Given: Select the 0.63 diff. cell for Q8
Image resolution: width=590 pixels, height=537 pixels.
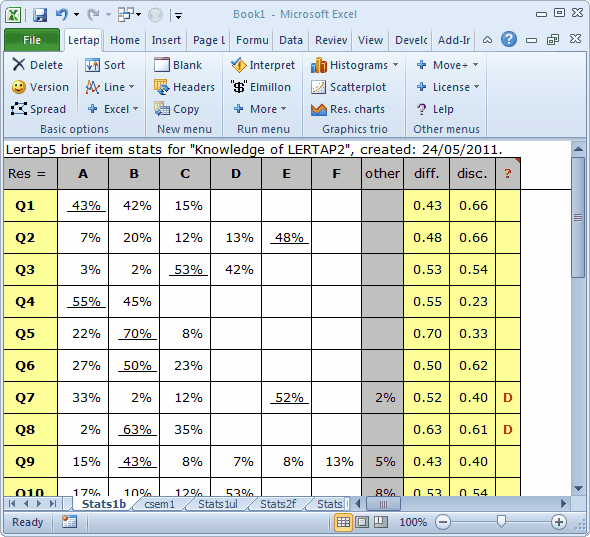Looking at the screenshot, I should click(x=427, y=429).
